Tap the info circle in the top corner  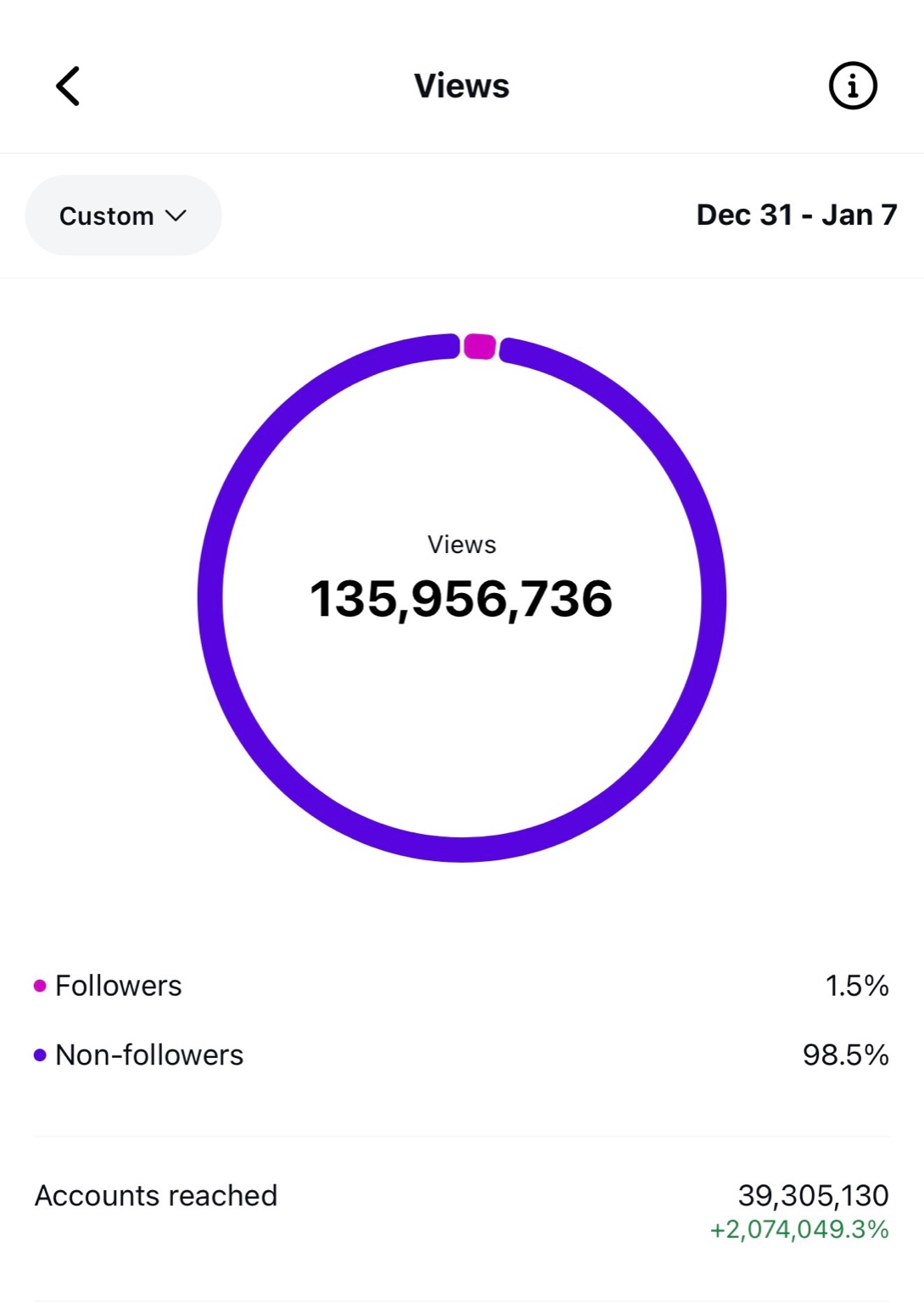[851, 85]
